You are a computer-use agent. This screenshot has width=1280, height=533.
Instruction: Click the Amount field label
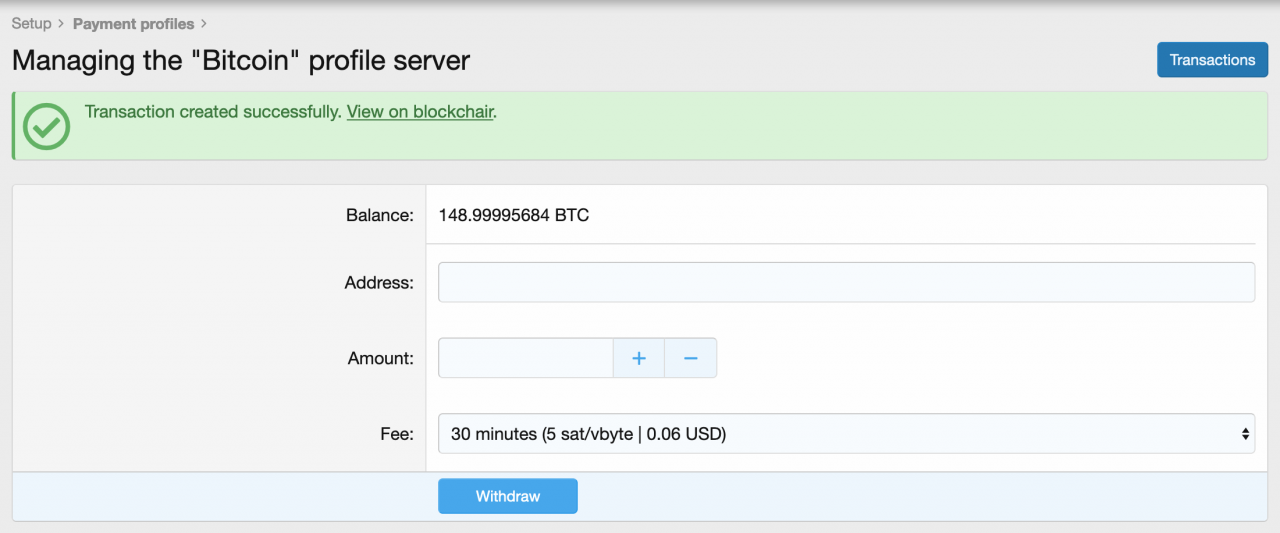coord(380,358)
